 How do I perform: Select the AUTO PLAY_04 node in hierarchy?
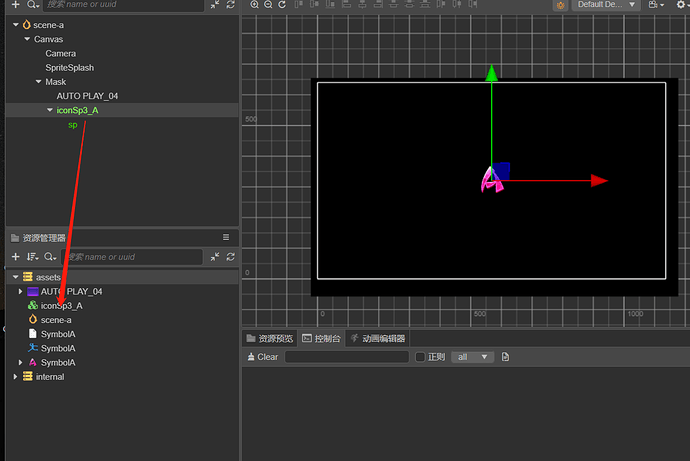point(87,96)
